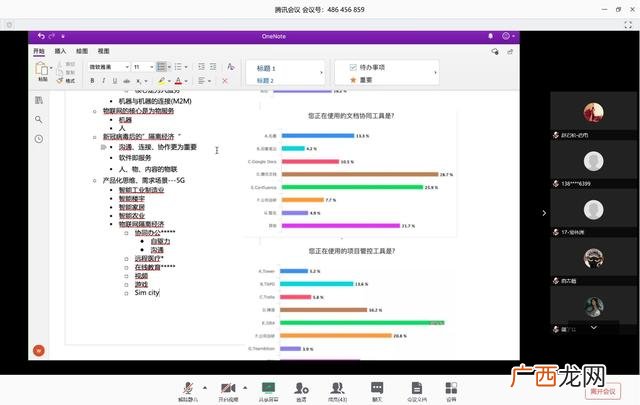Open the meeting apps grid icon

click(451, 392)
